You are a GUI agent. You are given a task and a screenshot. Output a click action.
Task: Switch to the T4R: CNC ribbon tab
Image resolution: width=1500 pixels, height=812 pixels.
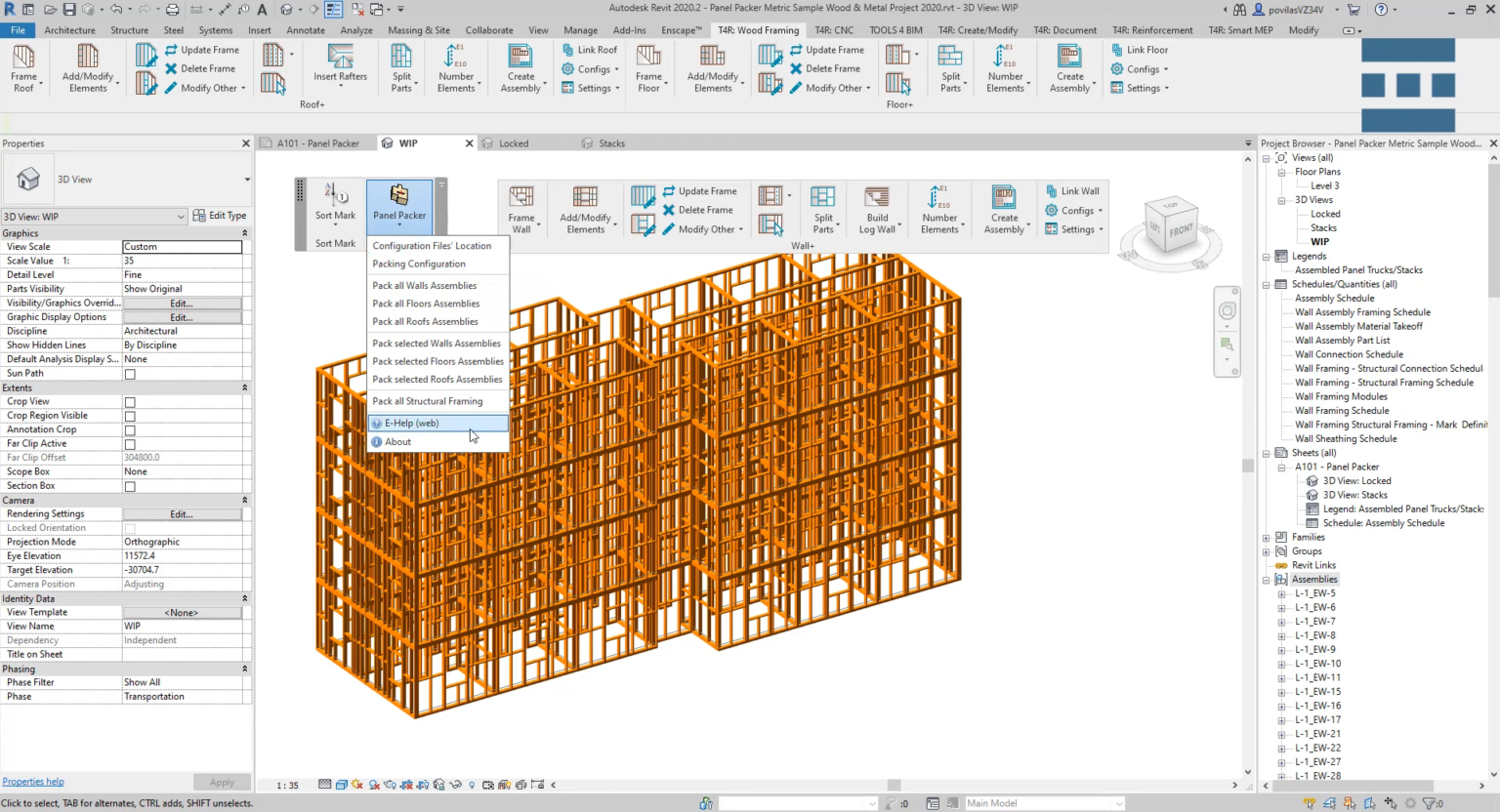coord(833,30)
